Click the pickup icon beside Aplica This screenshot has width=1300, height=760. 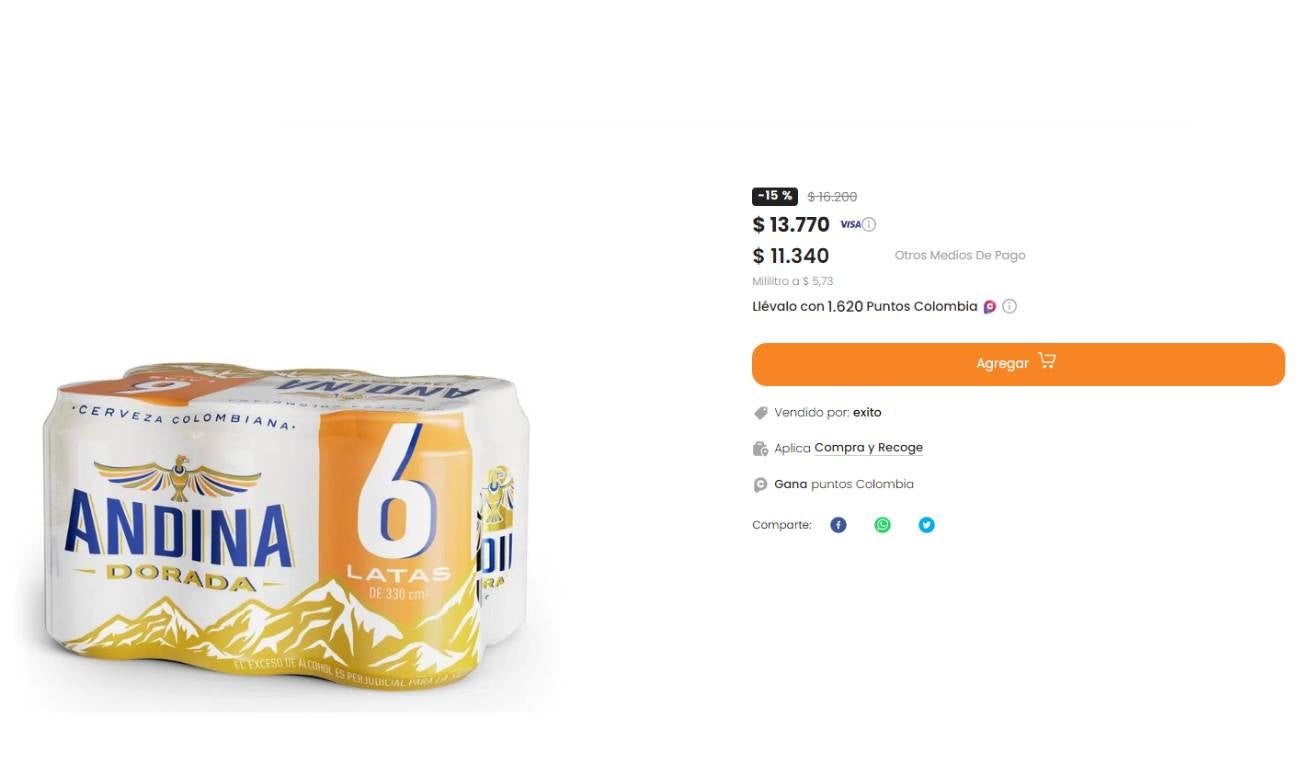click(760, 448)
